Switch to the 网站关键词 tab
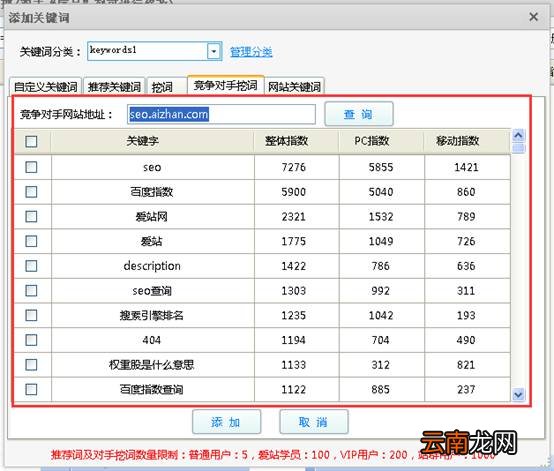Image resolution: width=554 pixels, height=471 pixels. 294,87
